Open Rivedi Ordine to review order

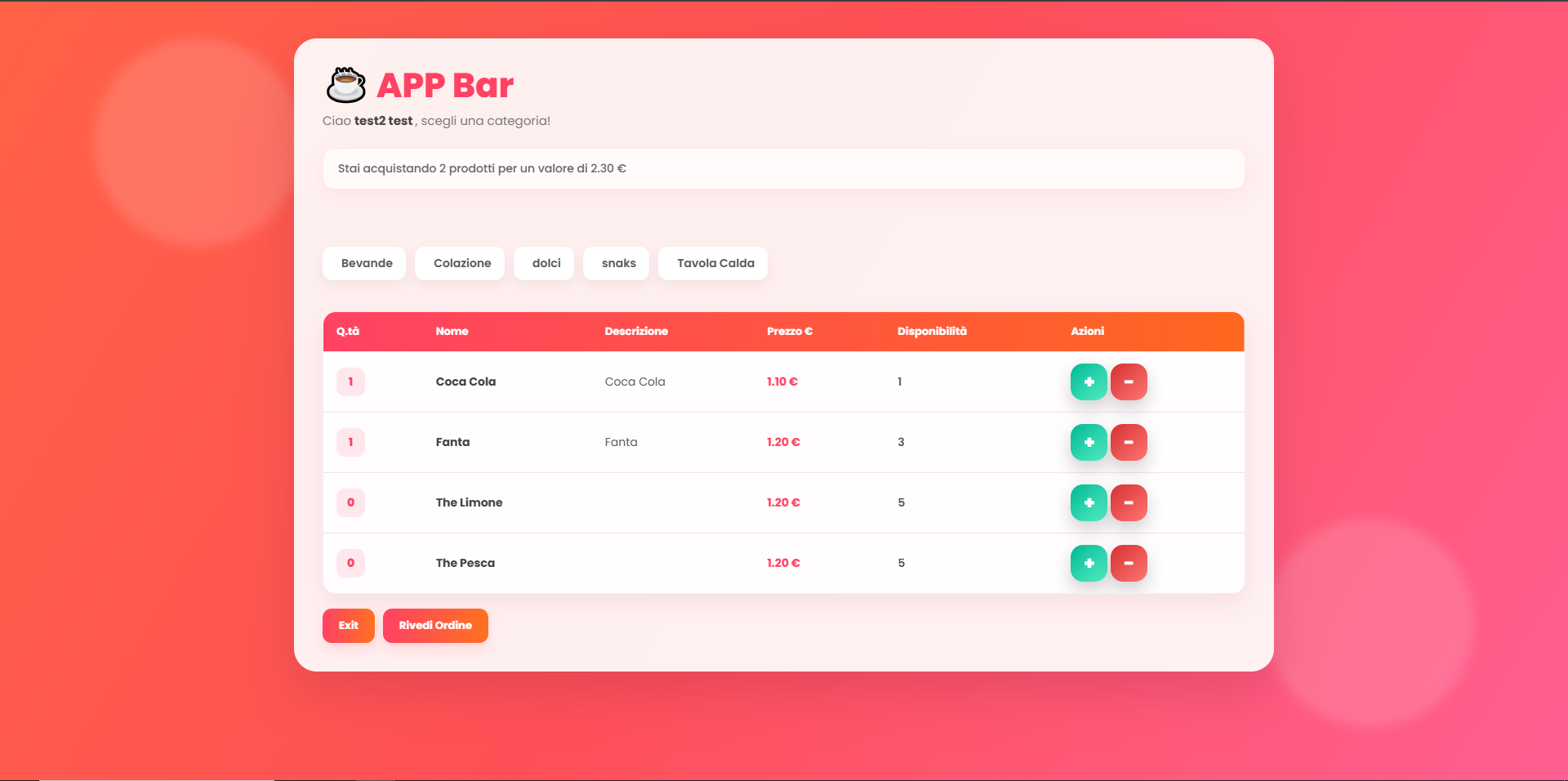pos(435,626)
